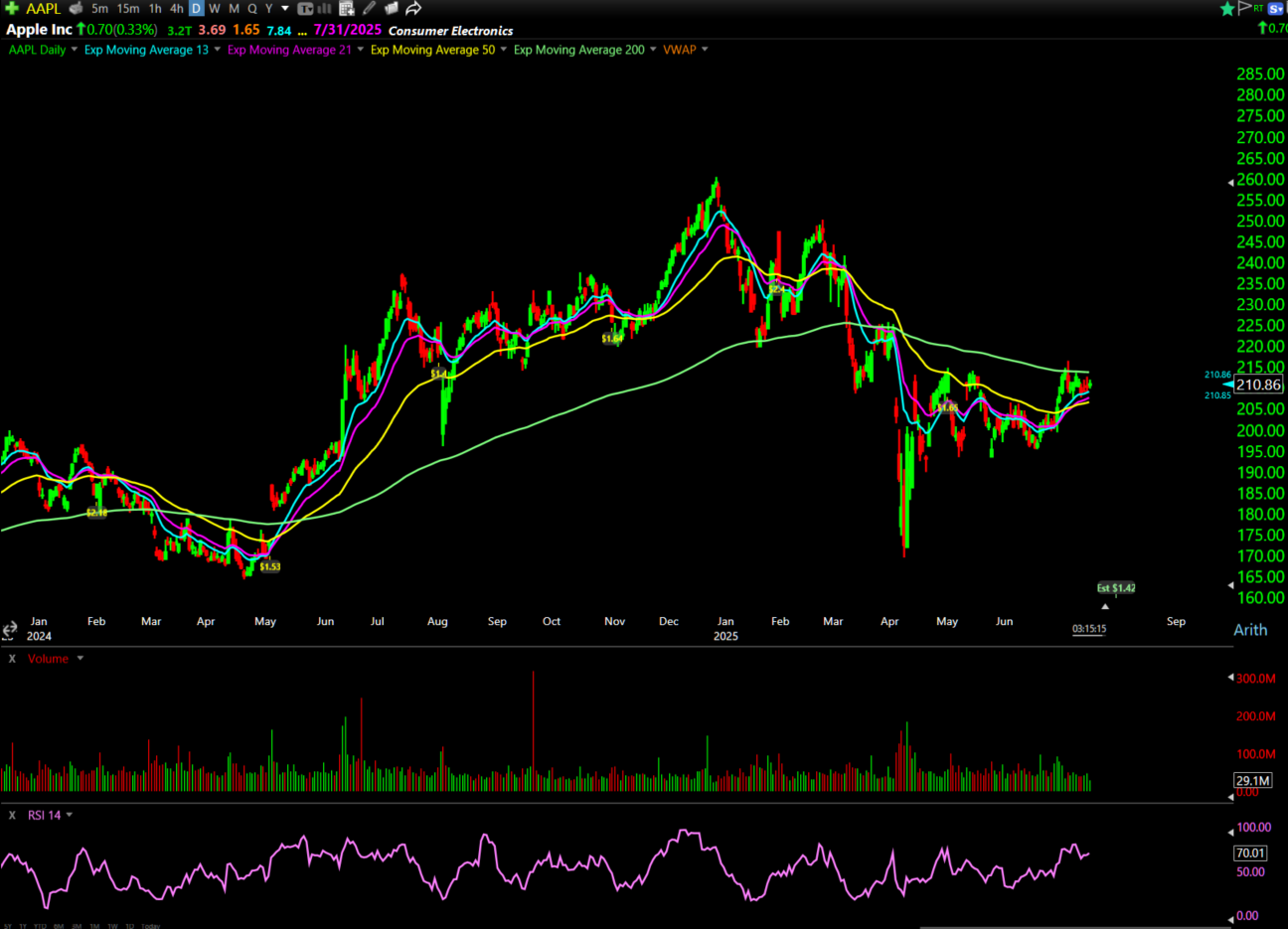This screenshot has height=929, width=1288.
Task: Click the 2025 year label on the time axis
Action: [x=725, y=636]
